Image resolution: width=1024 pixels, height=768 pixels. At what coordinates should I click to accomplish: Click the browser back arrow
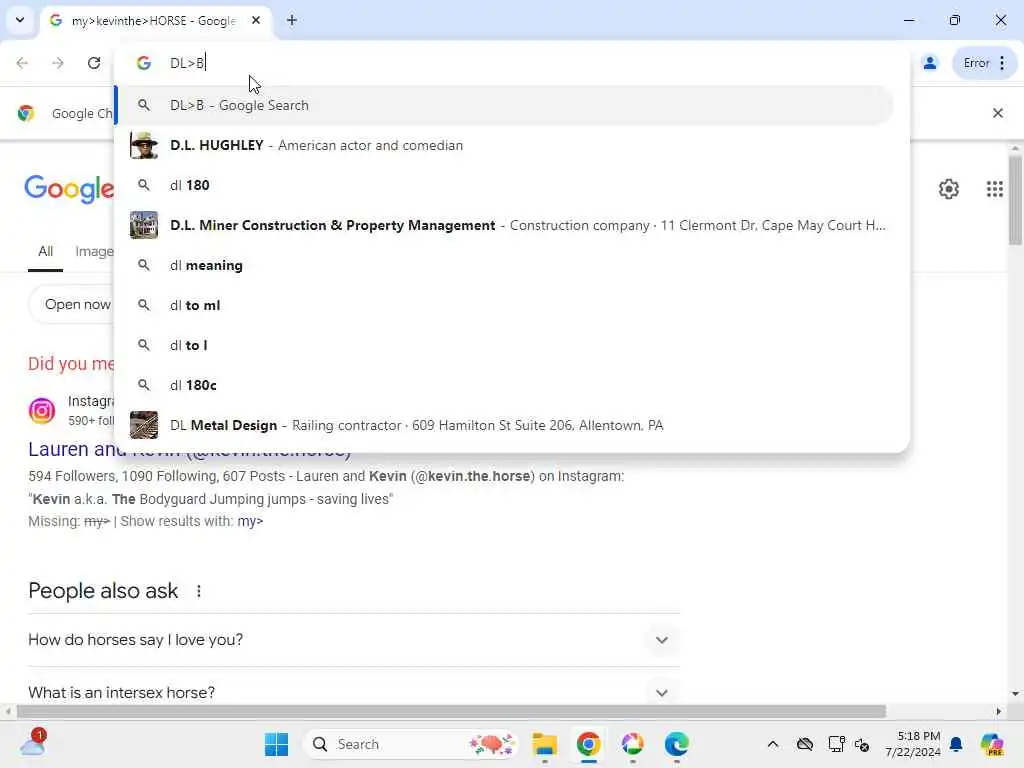(22, 63)
